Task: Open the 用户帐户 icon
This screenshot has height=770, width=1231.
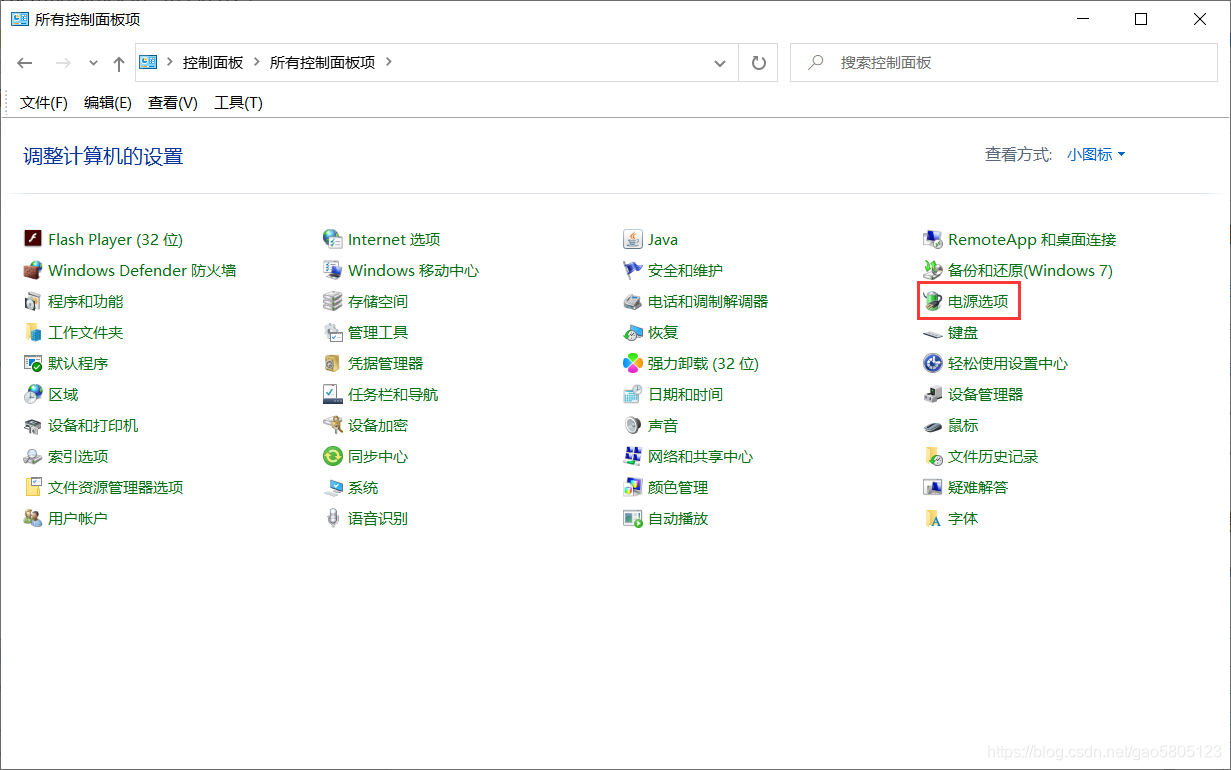Action: pos(33,518)
